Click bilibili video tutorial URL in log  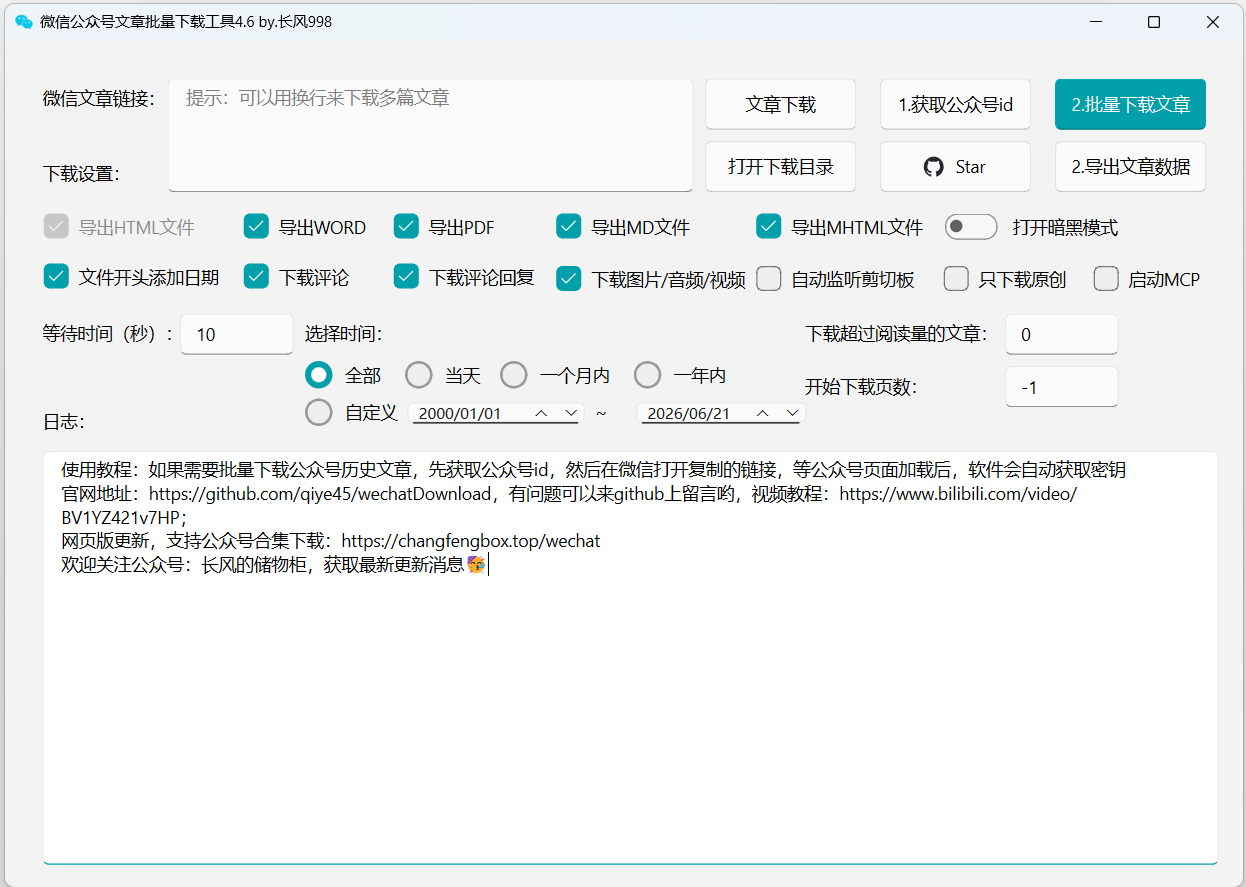958,493
